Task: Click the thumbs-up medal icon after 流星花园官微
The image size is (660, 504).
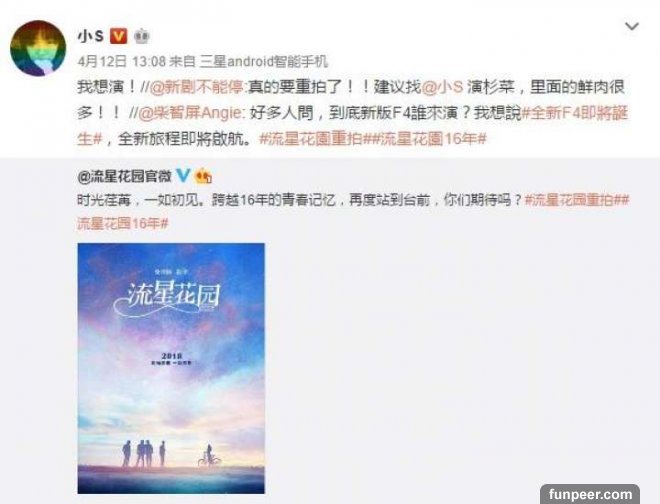Action: (203, 176)
